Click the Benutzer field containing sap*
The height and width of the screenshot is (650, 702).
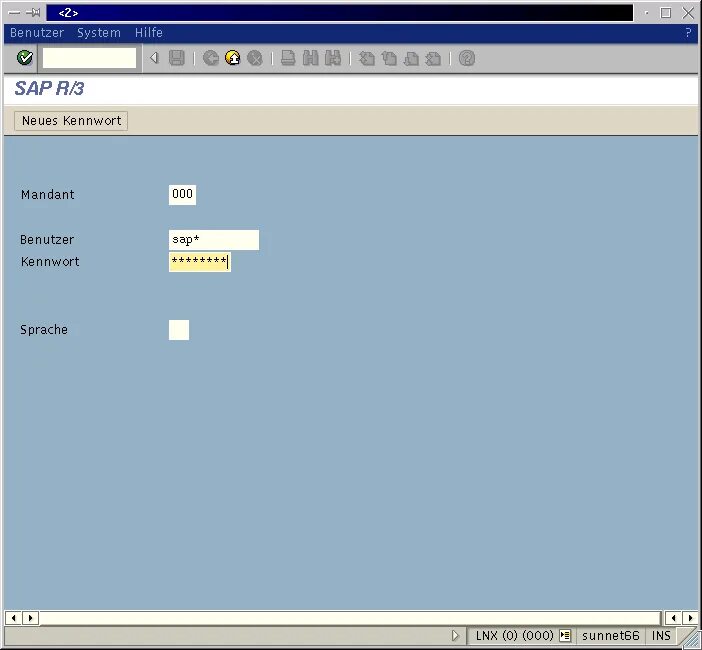point(214,240)
